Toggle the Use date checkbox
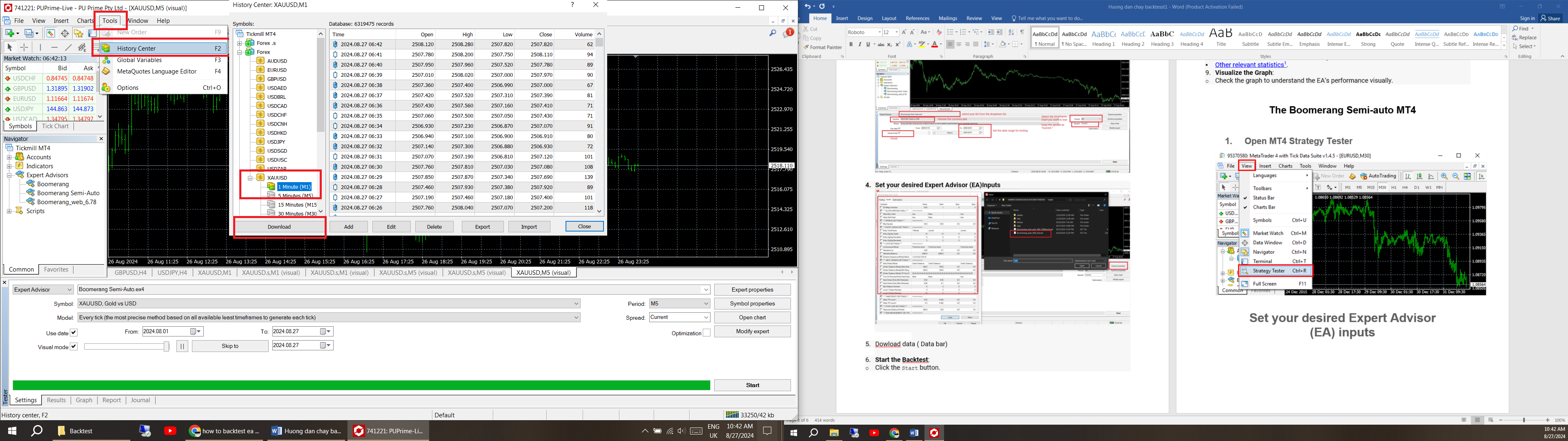Image resolution: width=1568 pixels, height=441 pixels. click(x=73, y=332)
